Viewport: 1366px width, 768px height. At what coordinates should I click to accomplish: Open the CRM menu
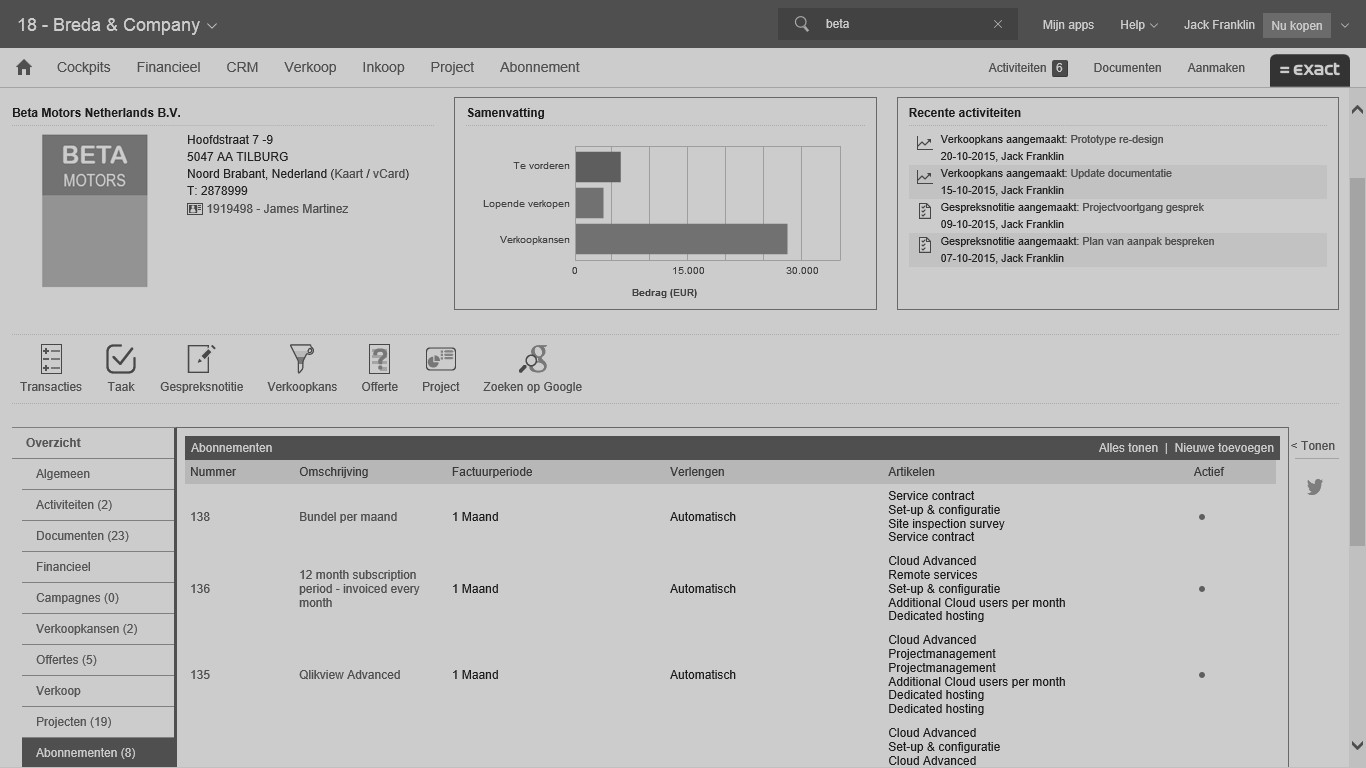[x=242, y=67]
